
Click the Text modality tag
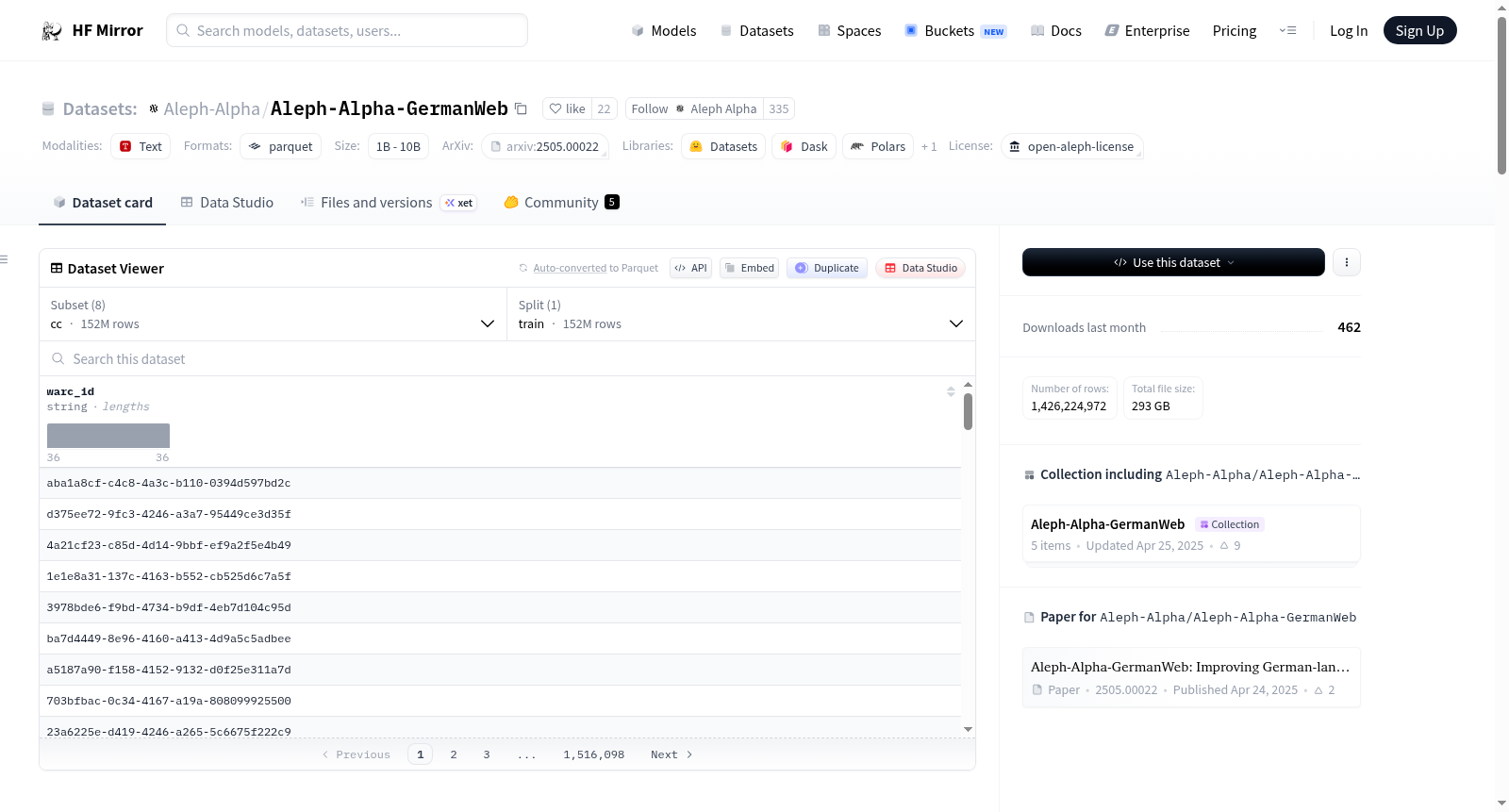click(x=141, y=146)
